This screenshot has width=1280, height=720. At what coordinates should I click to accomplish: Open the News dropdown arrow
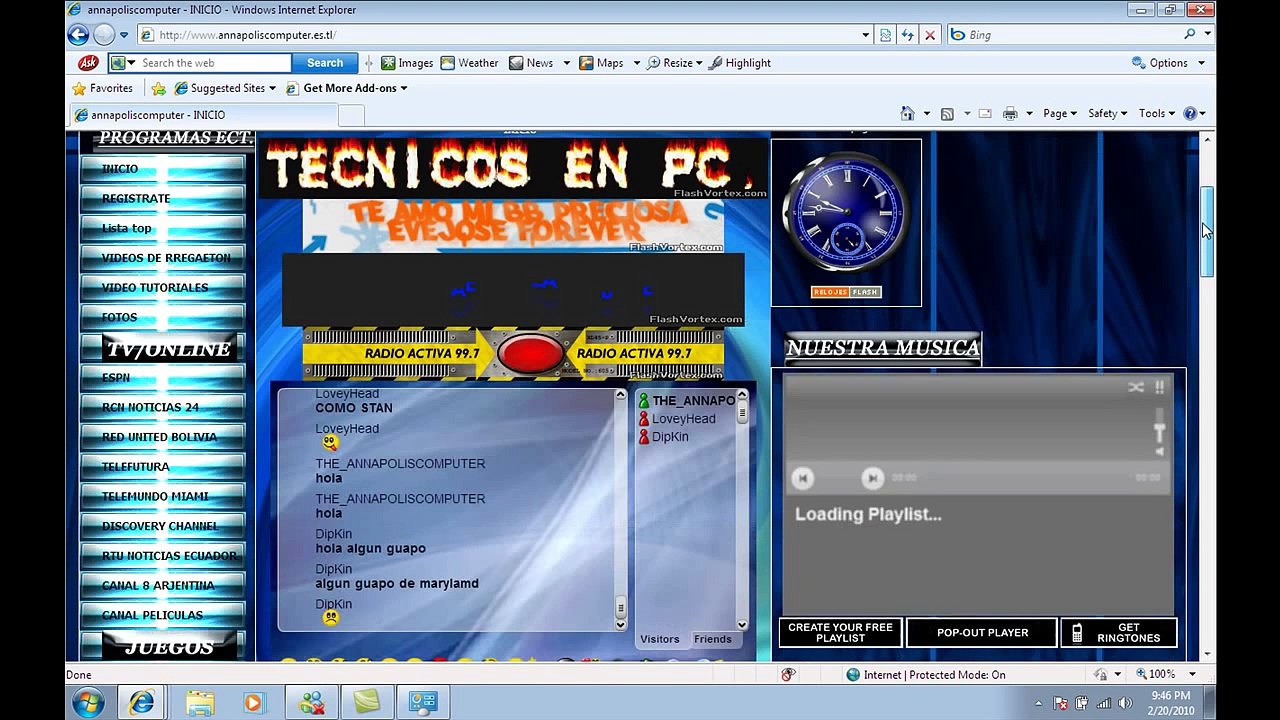(566, 63)
